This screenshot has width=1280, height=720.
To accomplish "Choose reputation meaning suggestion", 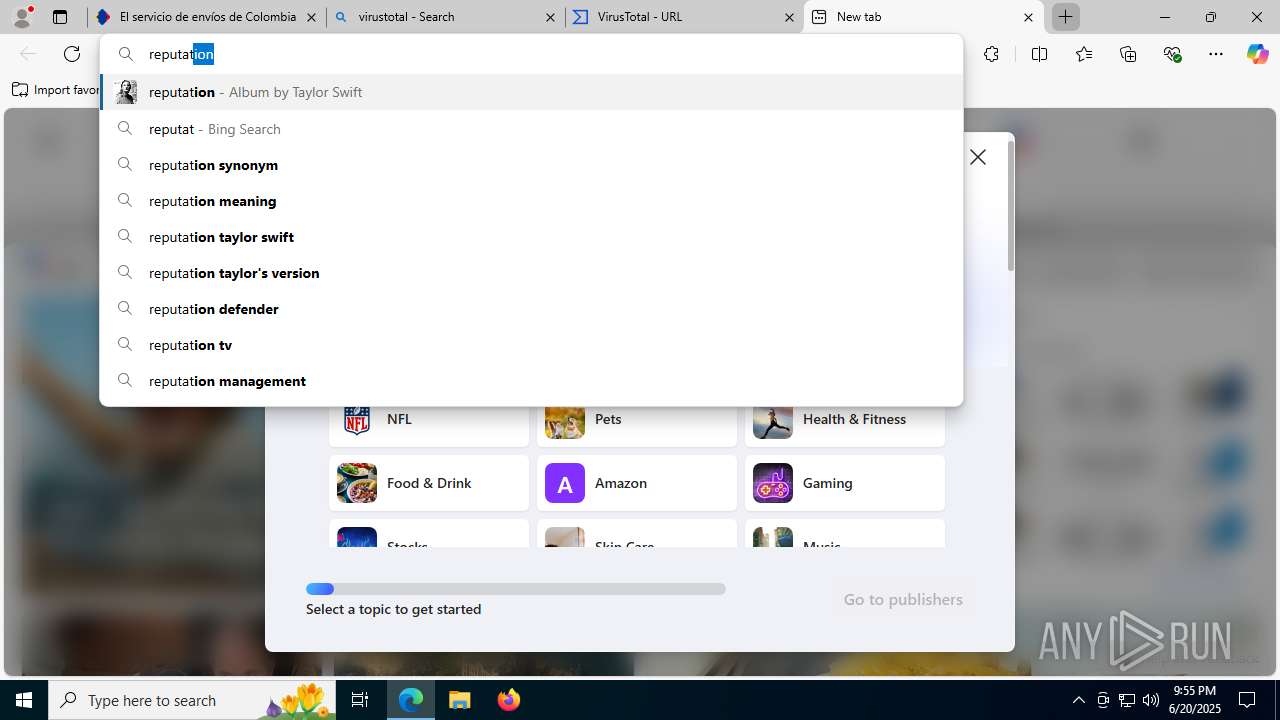I will [531, 201].
